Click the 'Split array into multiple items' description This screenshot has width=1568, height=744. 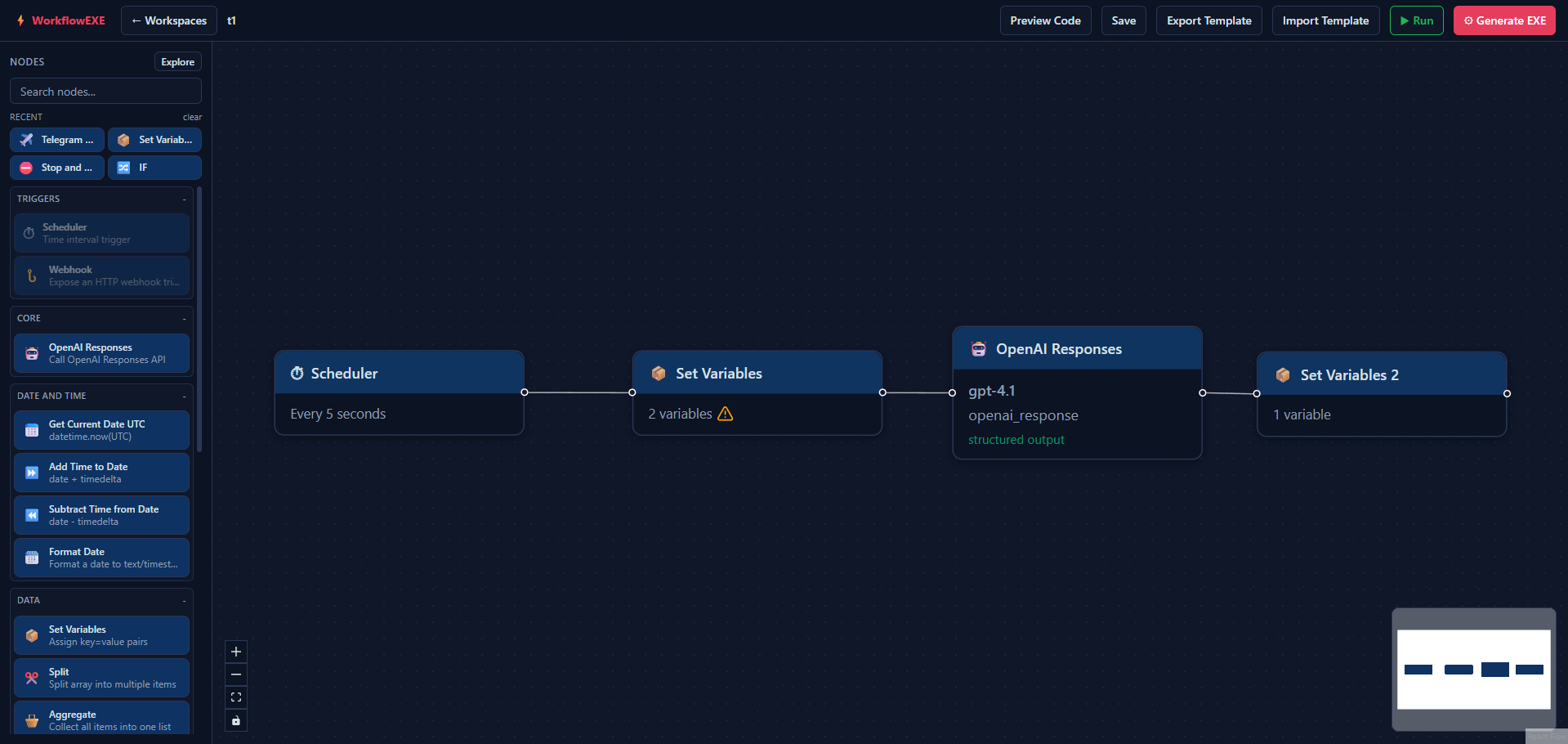[113, 684]
